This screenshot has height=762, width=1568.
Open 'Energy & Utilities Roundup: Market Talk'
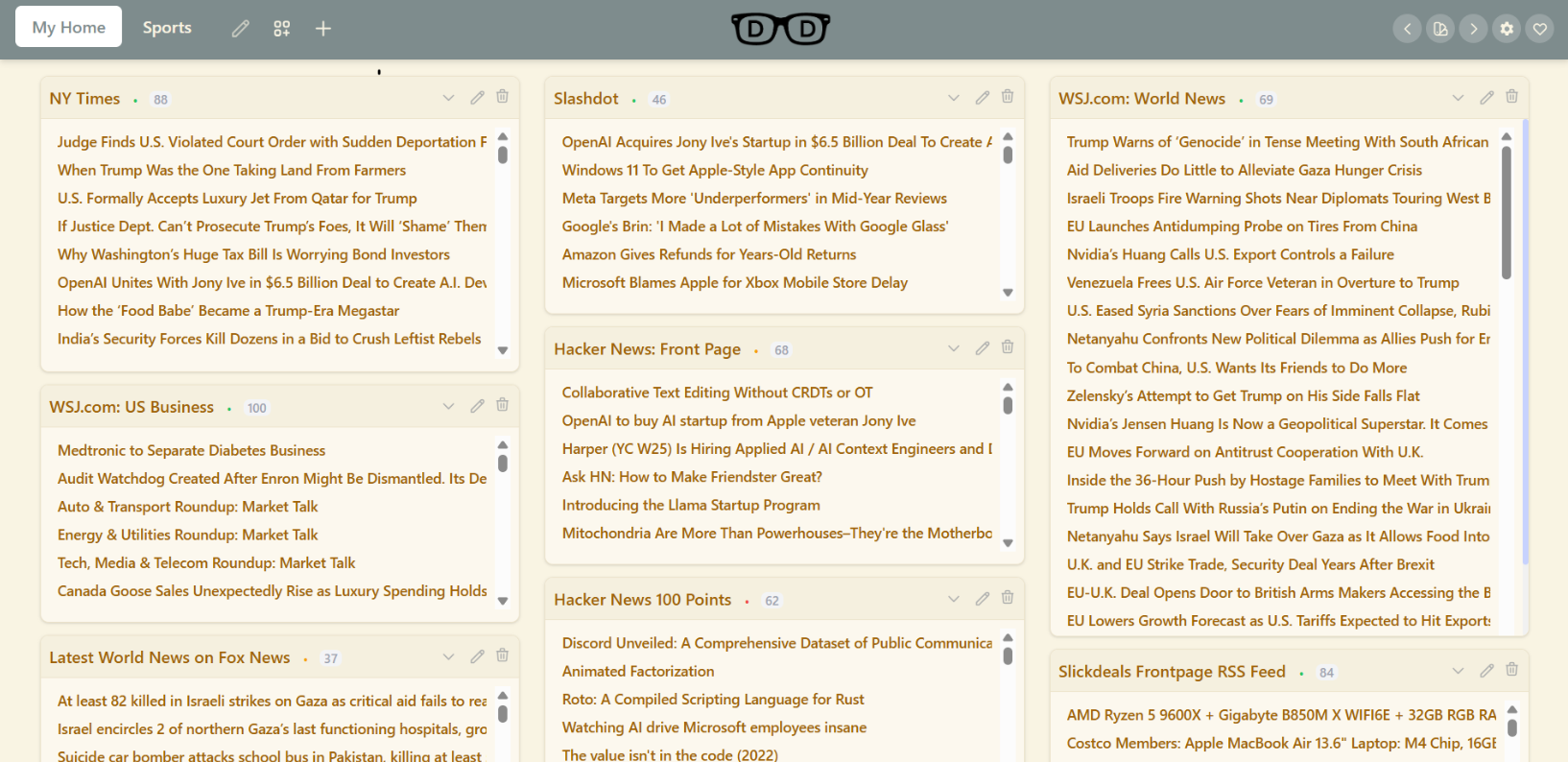pos(187,535)
